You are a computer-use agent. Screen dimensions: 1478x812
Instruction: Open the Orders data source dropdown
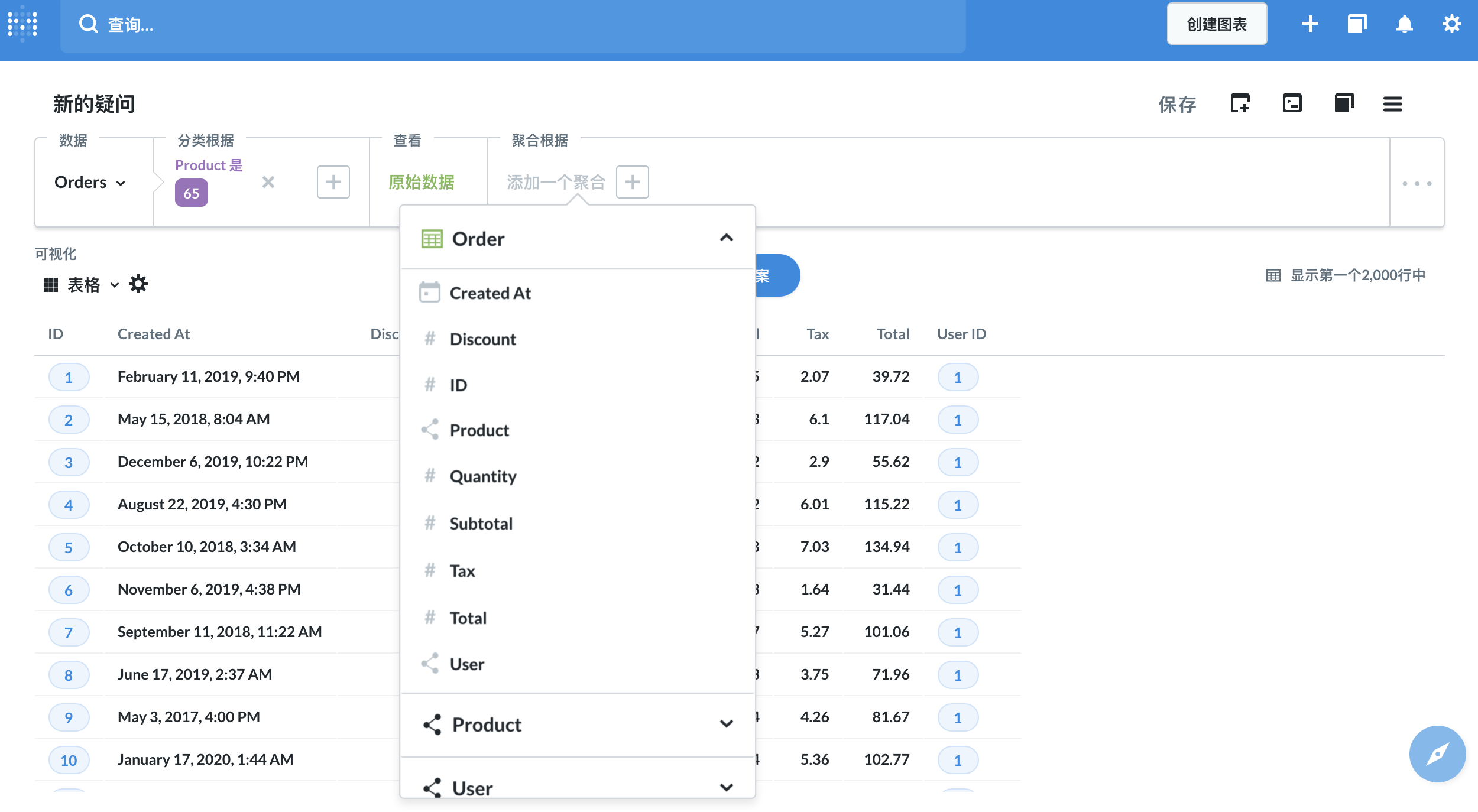pyautogui.click(x=90, y=182)
